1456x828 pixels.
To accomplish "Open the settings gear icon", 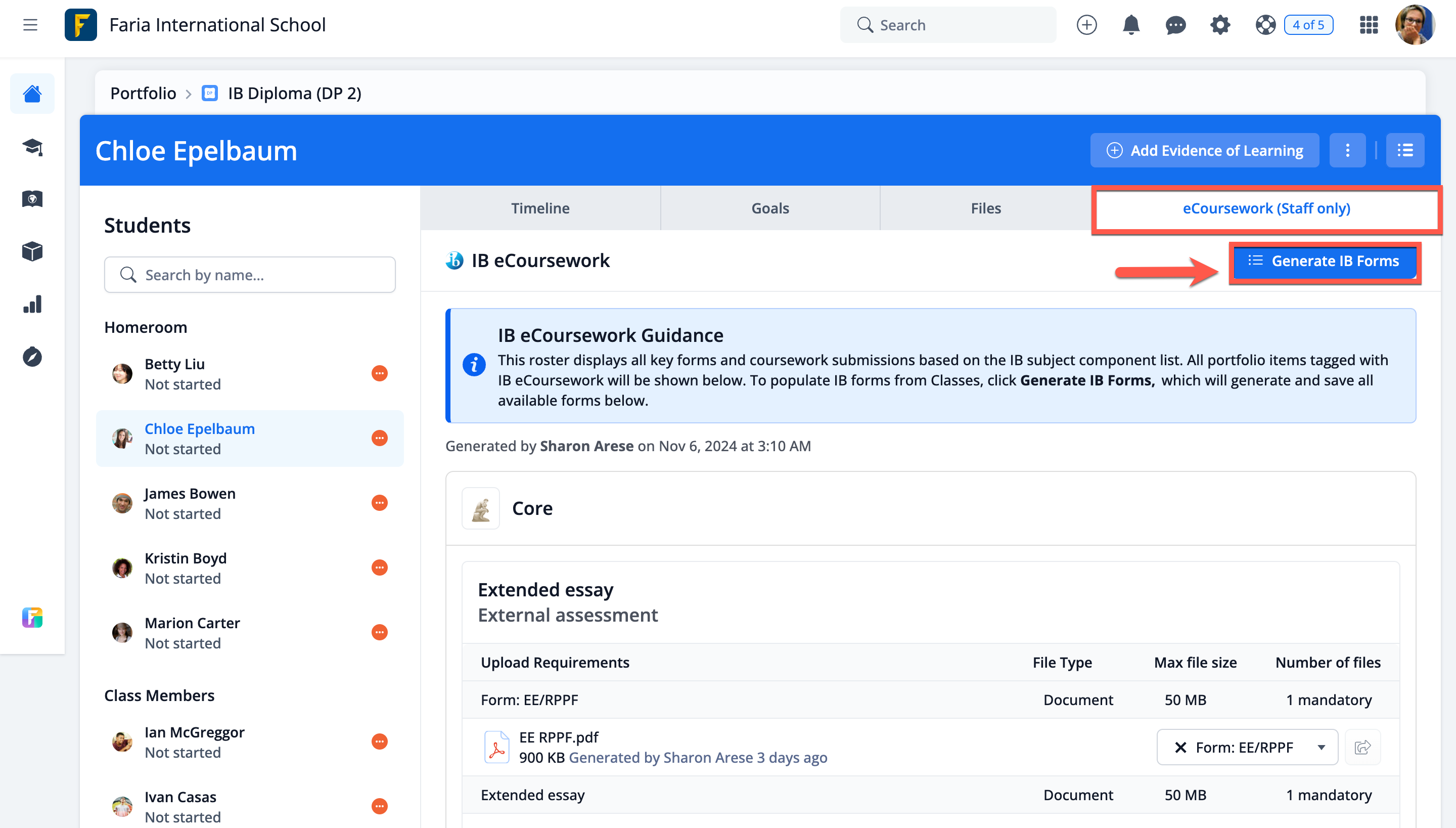I will point(1219,25).
